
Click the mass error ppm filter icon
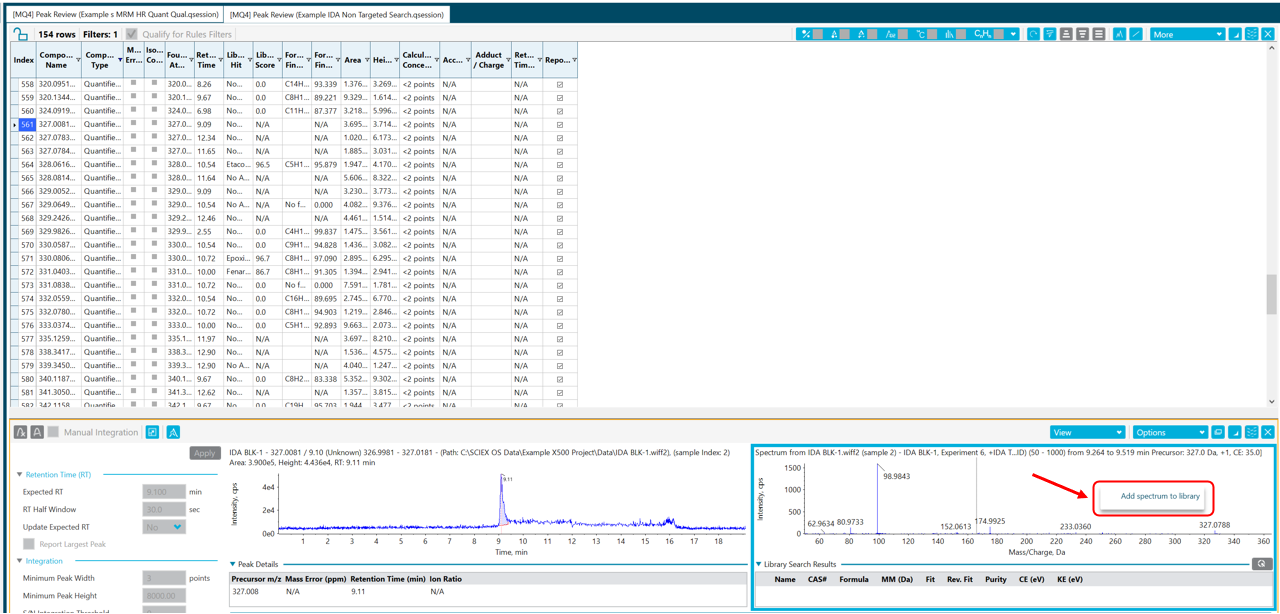tap(891, 34)
